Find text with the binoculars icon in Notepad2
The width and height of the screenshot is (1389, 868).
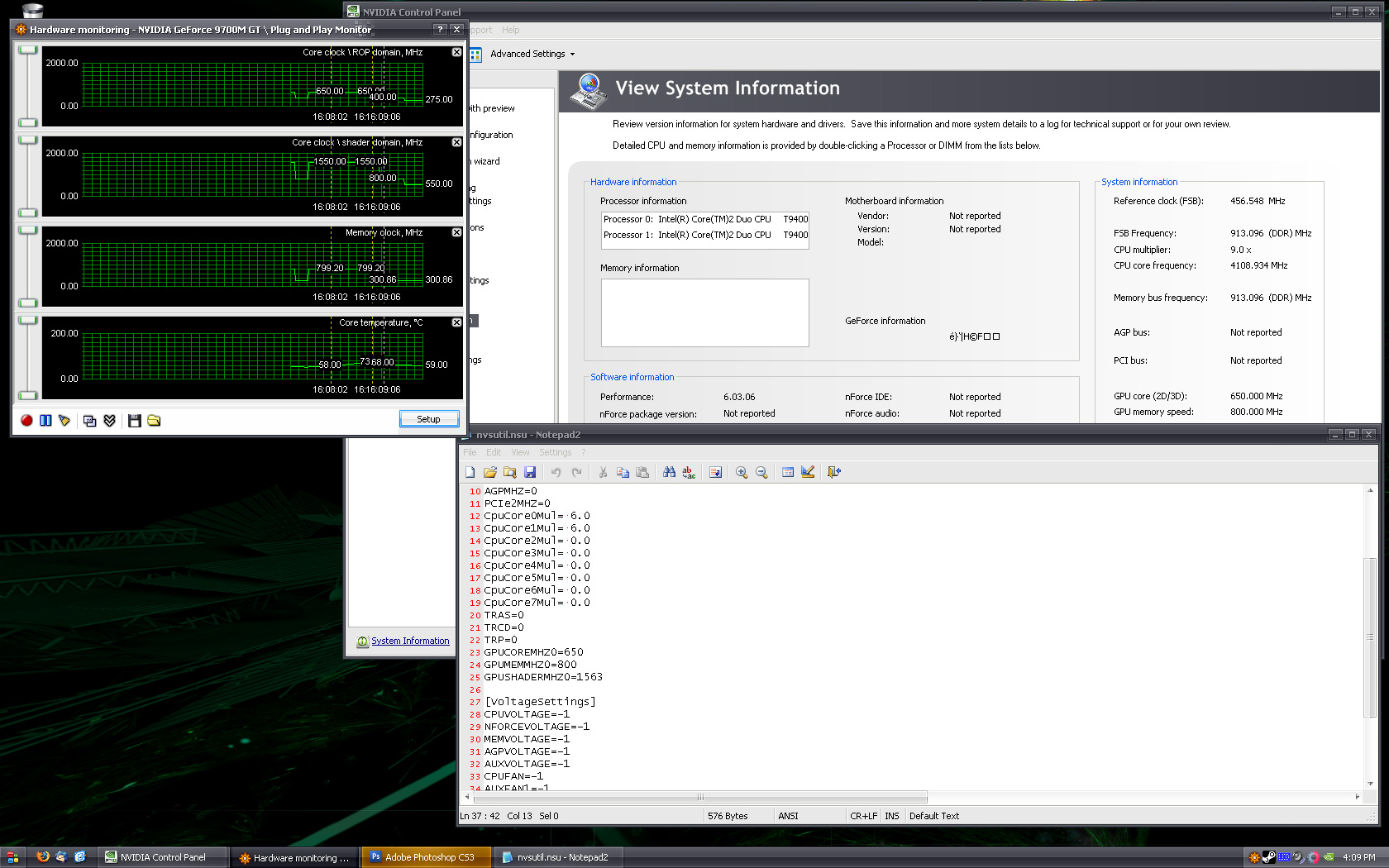(x=669, y=472)
